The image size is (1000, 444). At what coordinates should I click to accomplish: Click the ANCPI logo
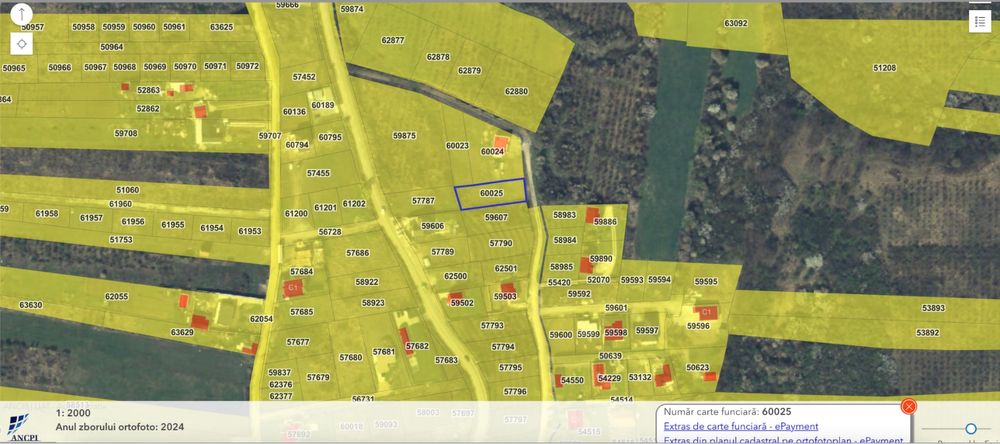(x=22, y=426)
